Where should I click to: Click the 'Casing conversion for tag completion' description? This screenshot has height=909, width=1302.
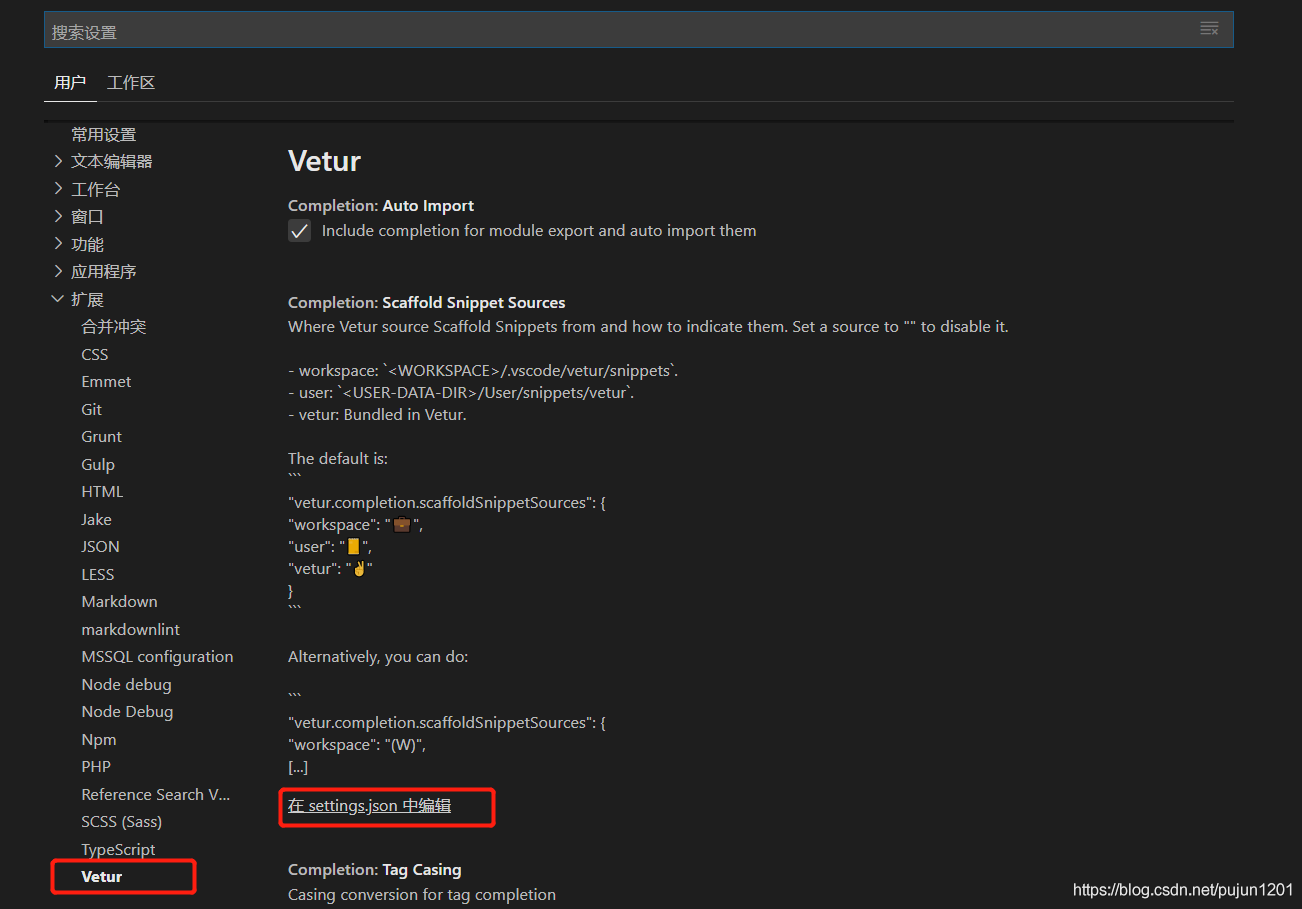[x=422, y=895]
